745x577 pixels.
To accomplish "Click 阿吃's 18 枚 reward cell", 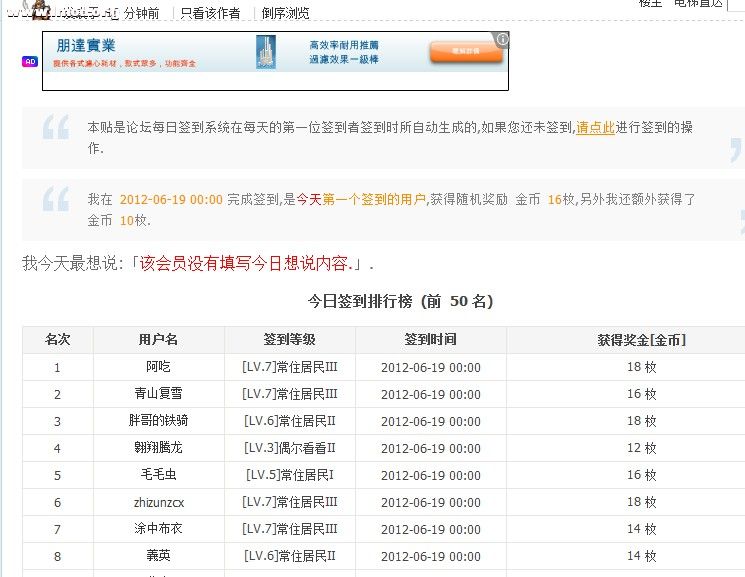I will point(641,367).
